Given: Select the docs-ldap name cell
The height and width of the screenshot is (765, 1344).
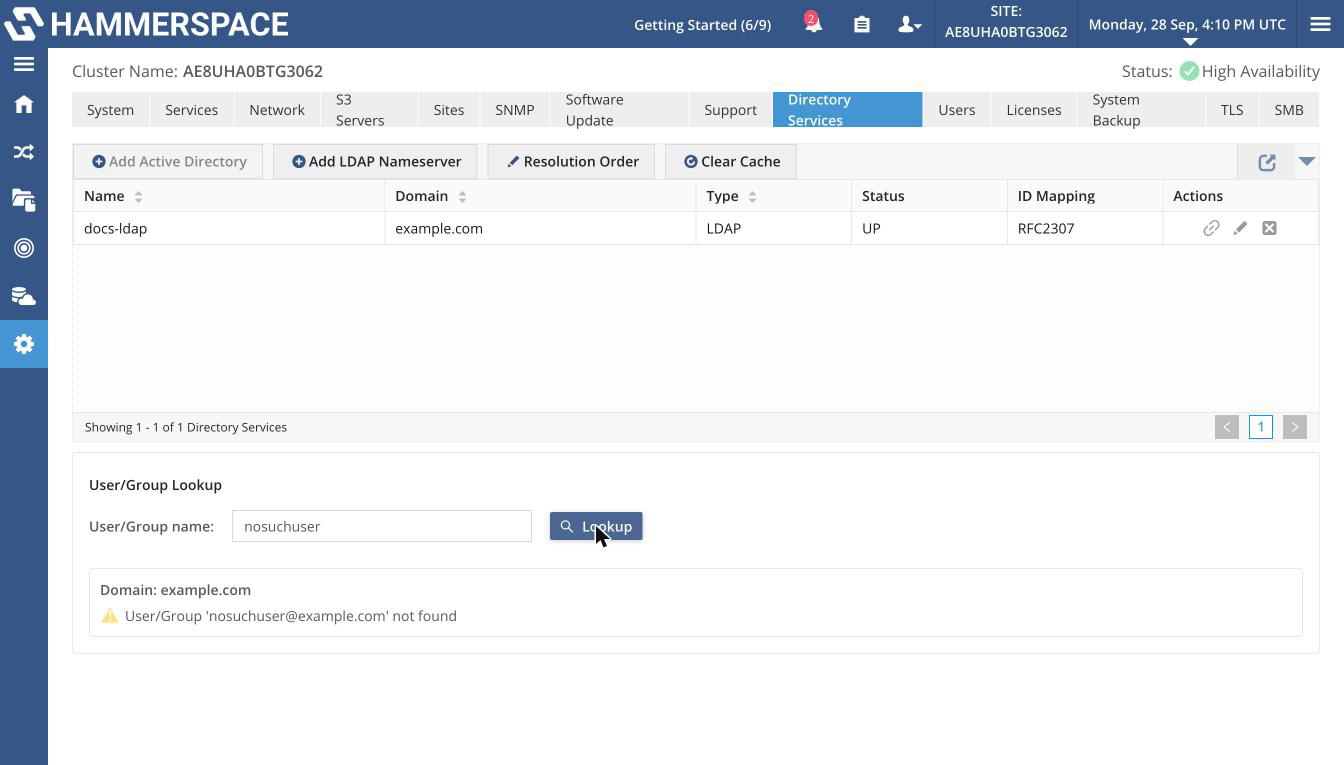Looking at the screenshot, I should (229, 228).
